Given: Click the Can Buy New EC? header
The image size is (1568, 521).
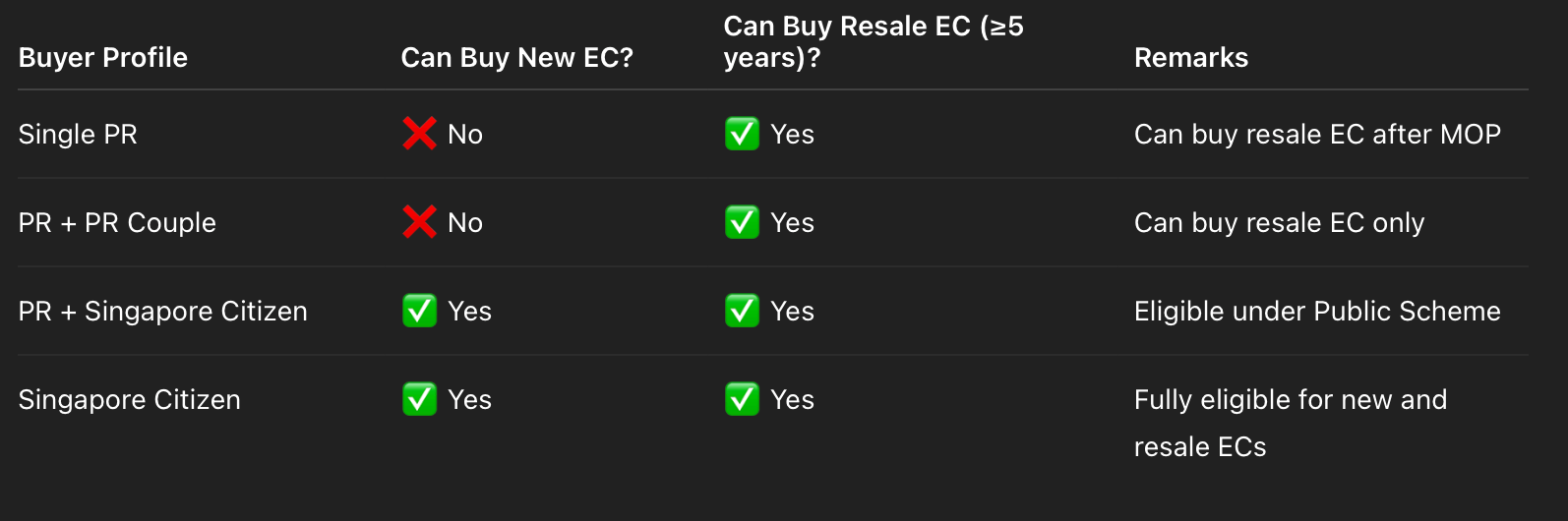Looking at the screenshot, I should [x=517, y=58].
